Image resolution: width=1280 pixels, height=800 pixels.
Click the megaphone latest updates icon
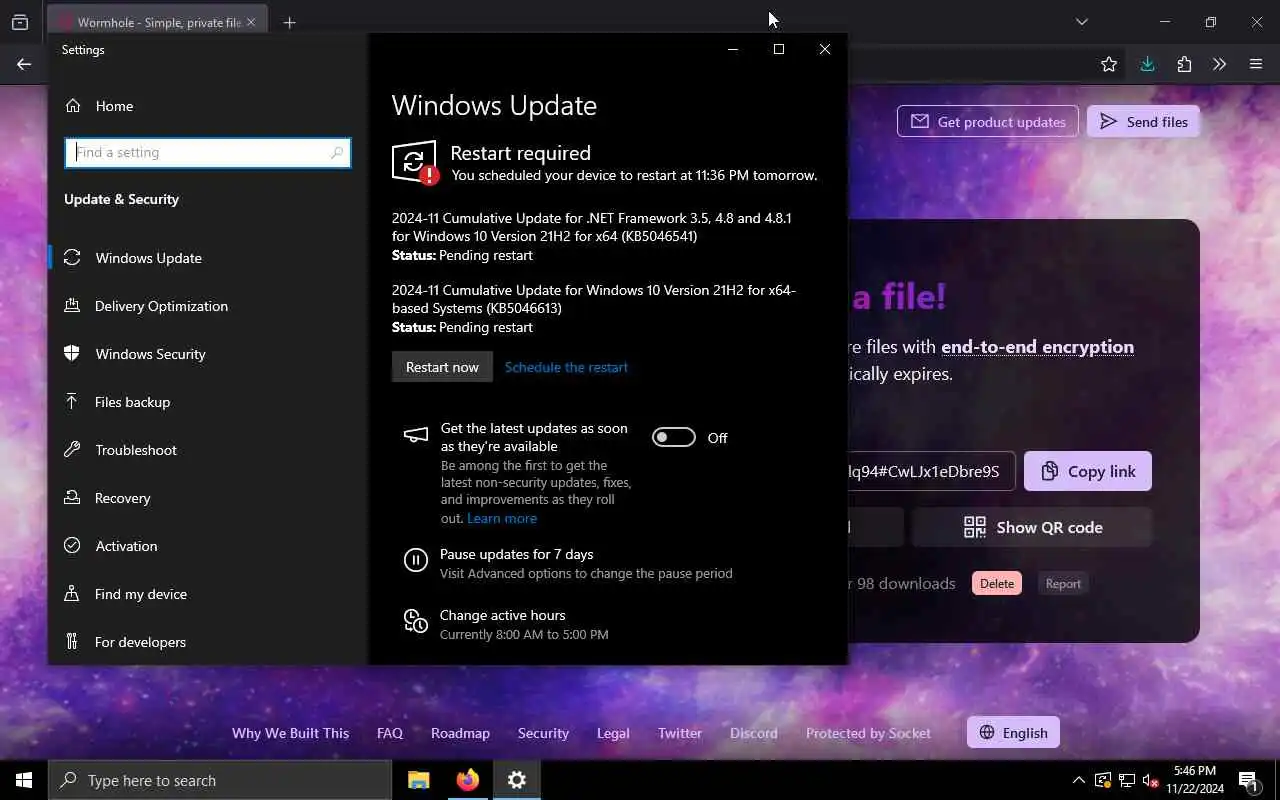point(415,434)
